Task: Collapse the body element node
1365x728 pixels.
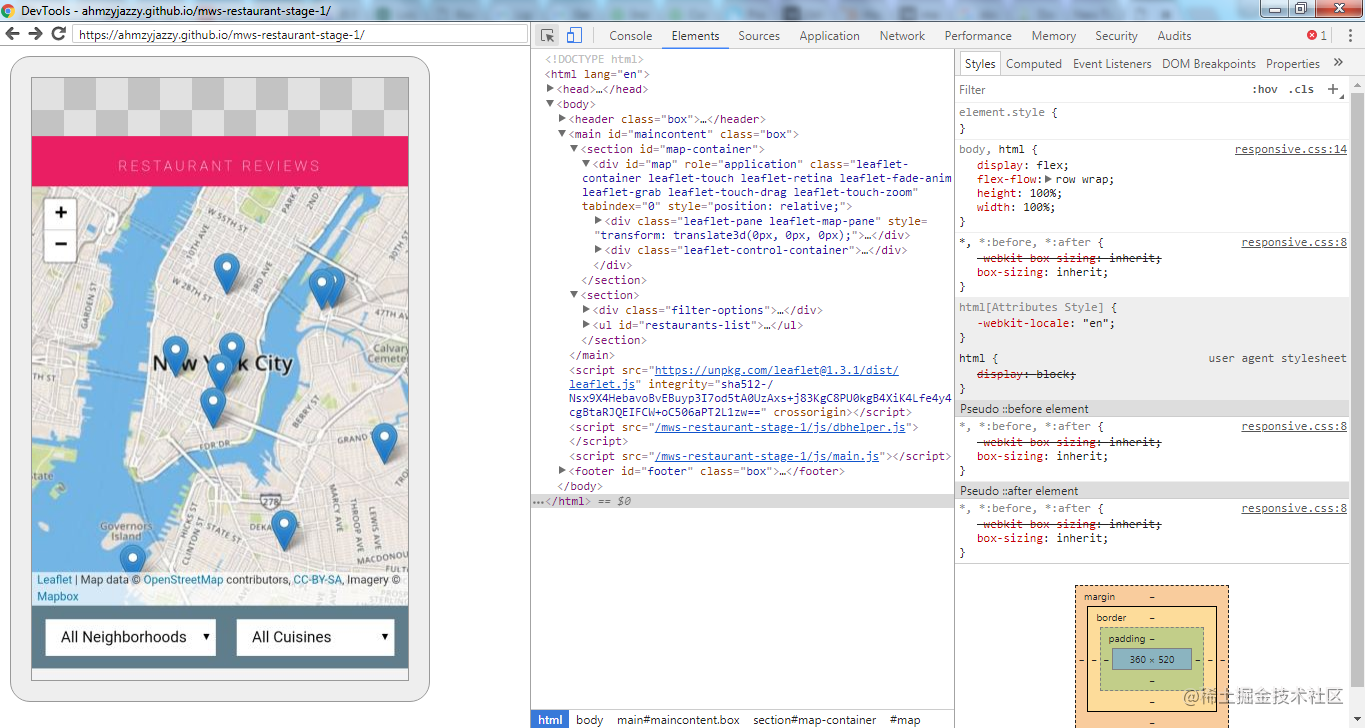Action: 549,104
